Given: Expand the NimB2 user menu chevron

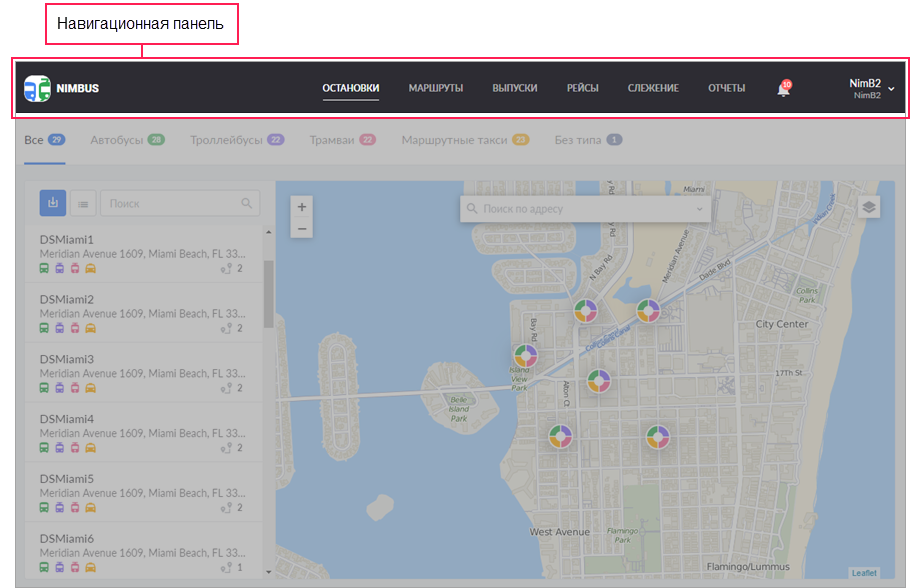Looking at the screenshot, I should (891, 89).
